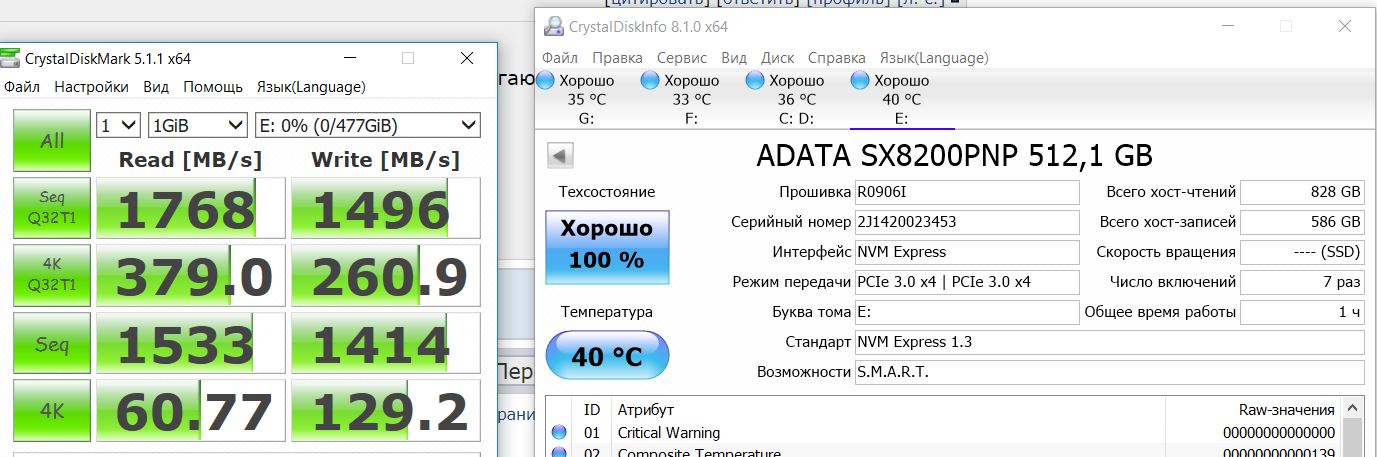Image resolution: width=1377 pixels, height=457 pixels.
Task: Click health status orb for drive E:
Action: [860, 81]
